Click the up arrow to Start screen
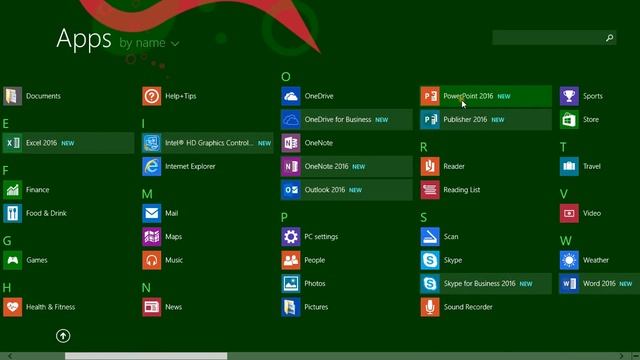This screenshot has height=360, width=640. point(63,336)
